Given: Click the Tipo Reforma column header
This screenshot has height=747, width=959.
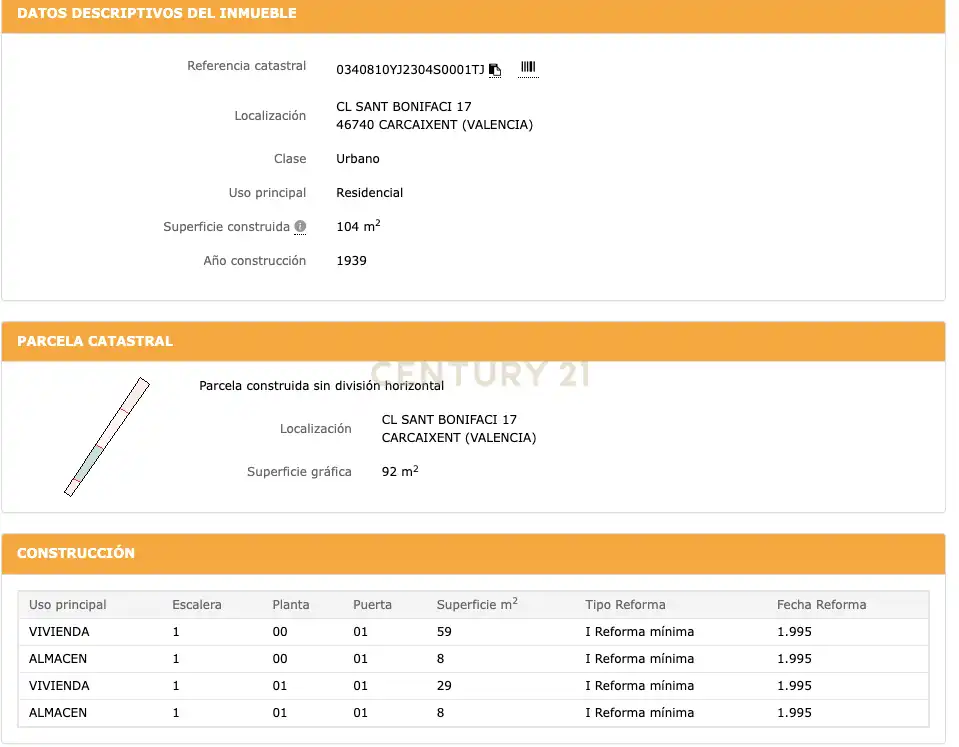Looking at the screenshot, I should point(625,604).
